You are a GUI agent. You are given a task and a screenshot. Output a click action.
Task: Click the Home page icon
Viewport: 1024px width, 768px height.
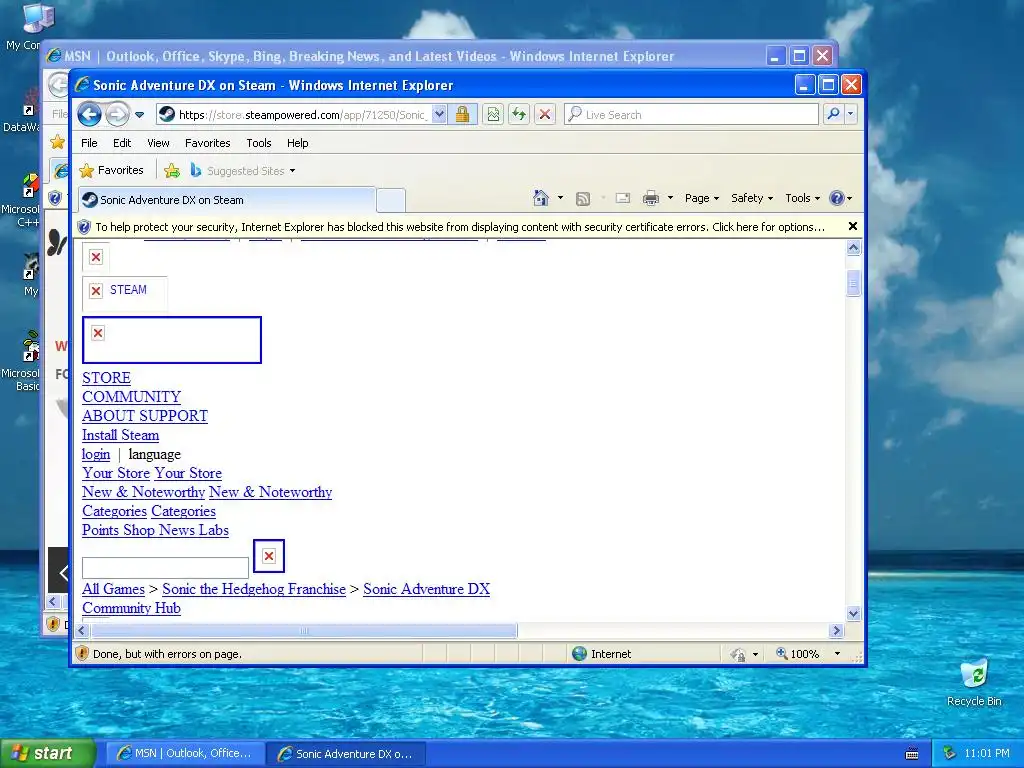(541, 198)
